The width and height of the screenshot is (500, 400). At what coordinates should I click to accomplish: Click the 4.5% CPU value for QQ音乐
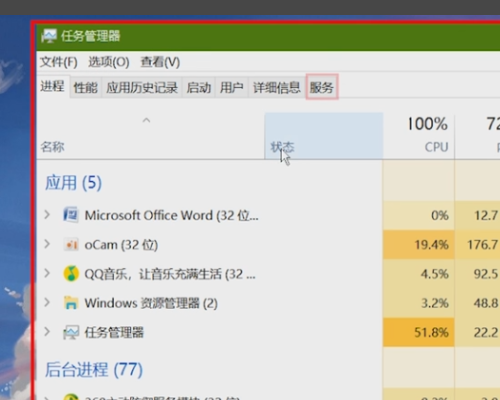[434, 274]
